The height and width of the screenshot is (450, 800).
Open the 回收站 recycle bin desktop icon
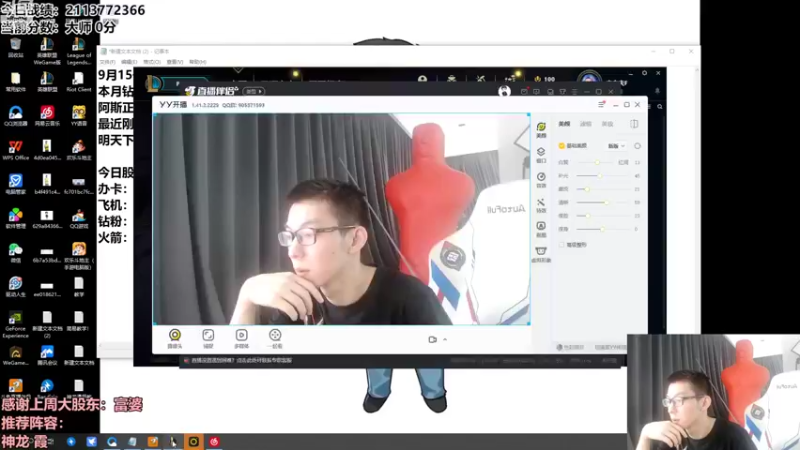(15, 48)
